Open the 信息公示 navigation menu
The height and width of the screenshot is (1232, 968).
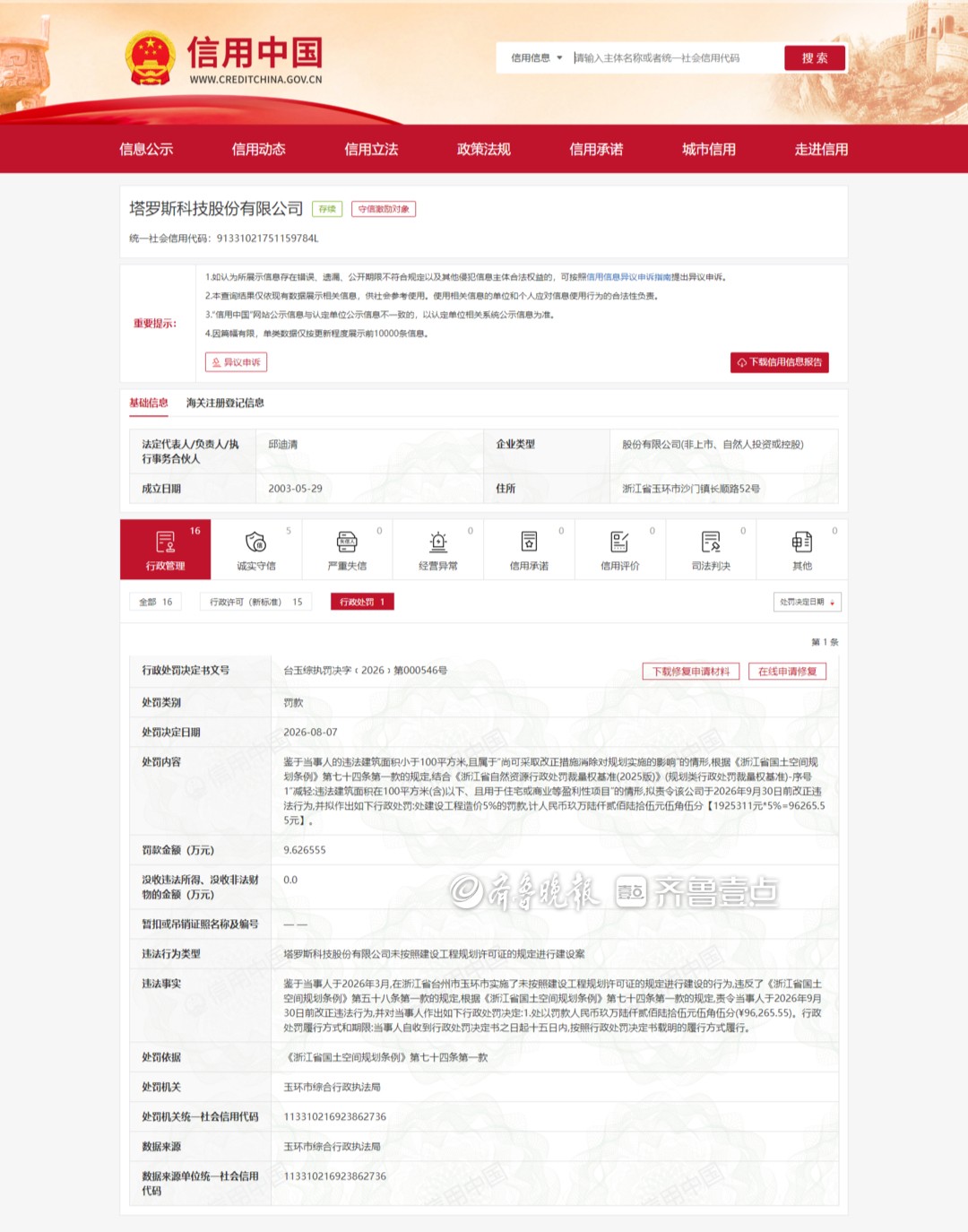point(146,149)
